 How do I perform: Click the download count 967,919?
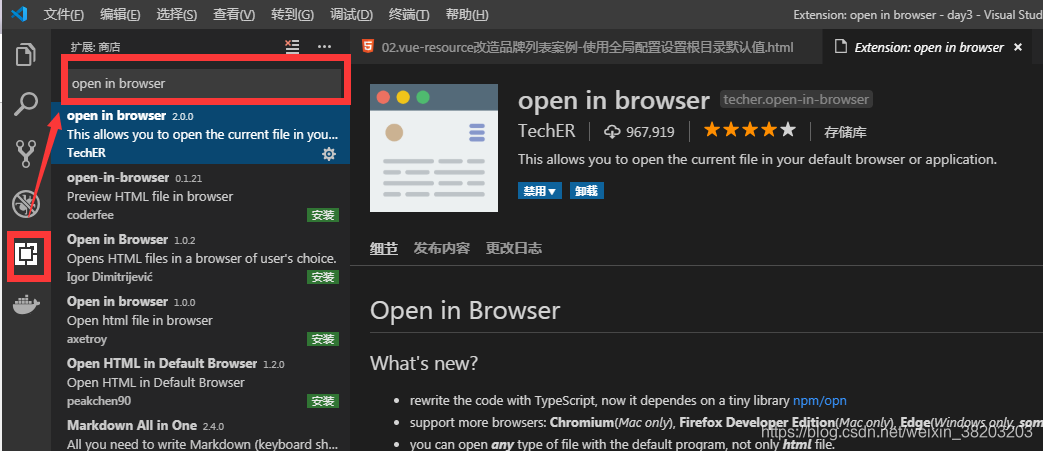pos(639,132)
